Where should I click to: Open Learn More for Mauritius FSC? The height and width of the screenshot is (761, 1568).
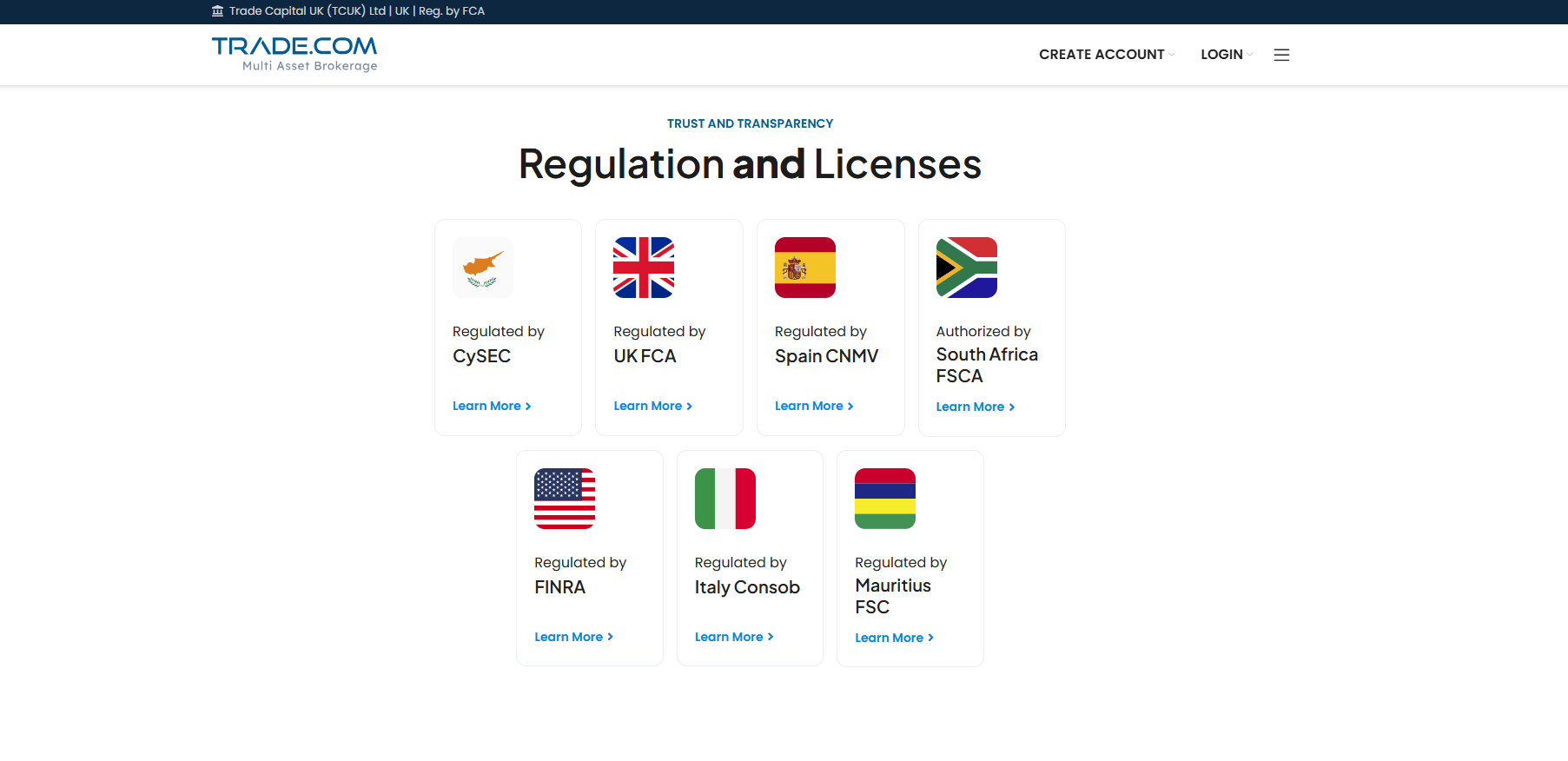click(x=895, y=638)
